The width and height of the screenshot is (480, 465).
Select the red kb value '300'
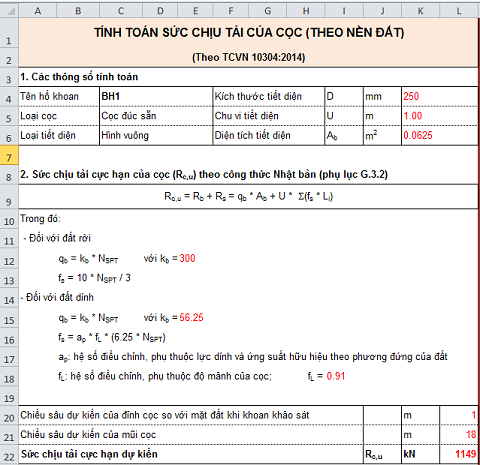187,258
